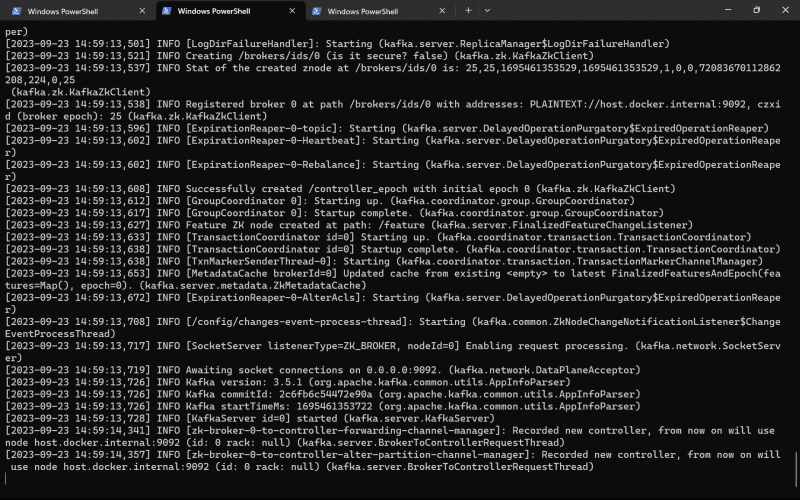
Task: Click the text 'Kafka version: 3.5.1'
Action: (244, 382)
